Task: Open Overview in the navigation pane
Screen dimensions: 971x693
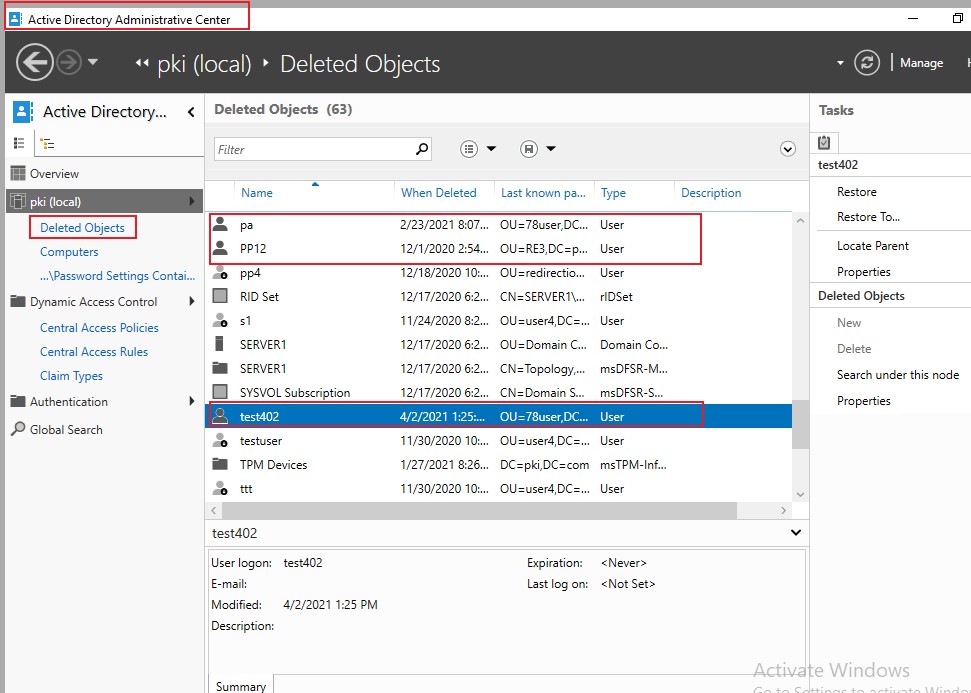Action: [x=54, y=173]
